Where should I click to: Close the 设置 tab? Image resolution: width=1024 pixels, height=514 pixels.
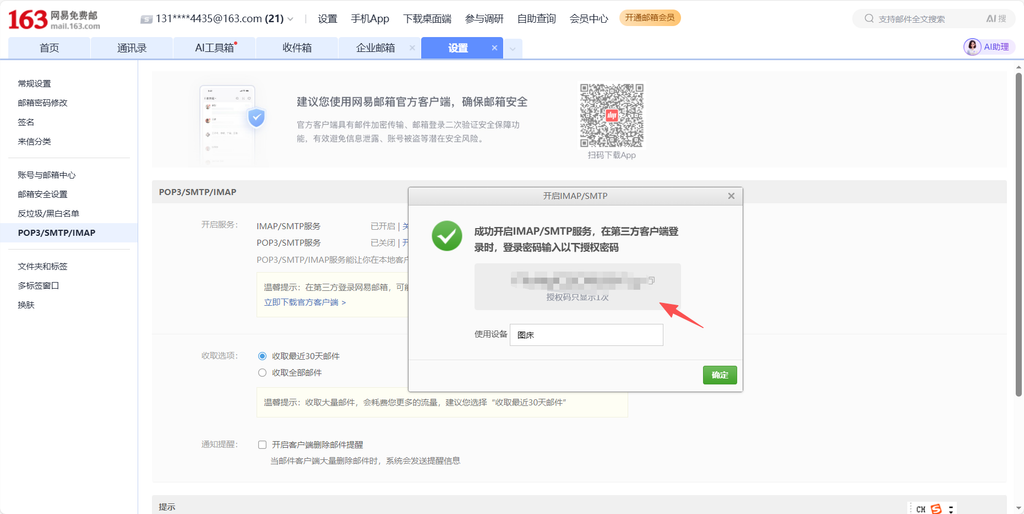click(494, 48)
